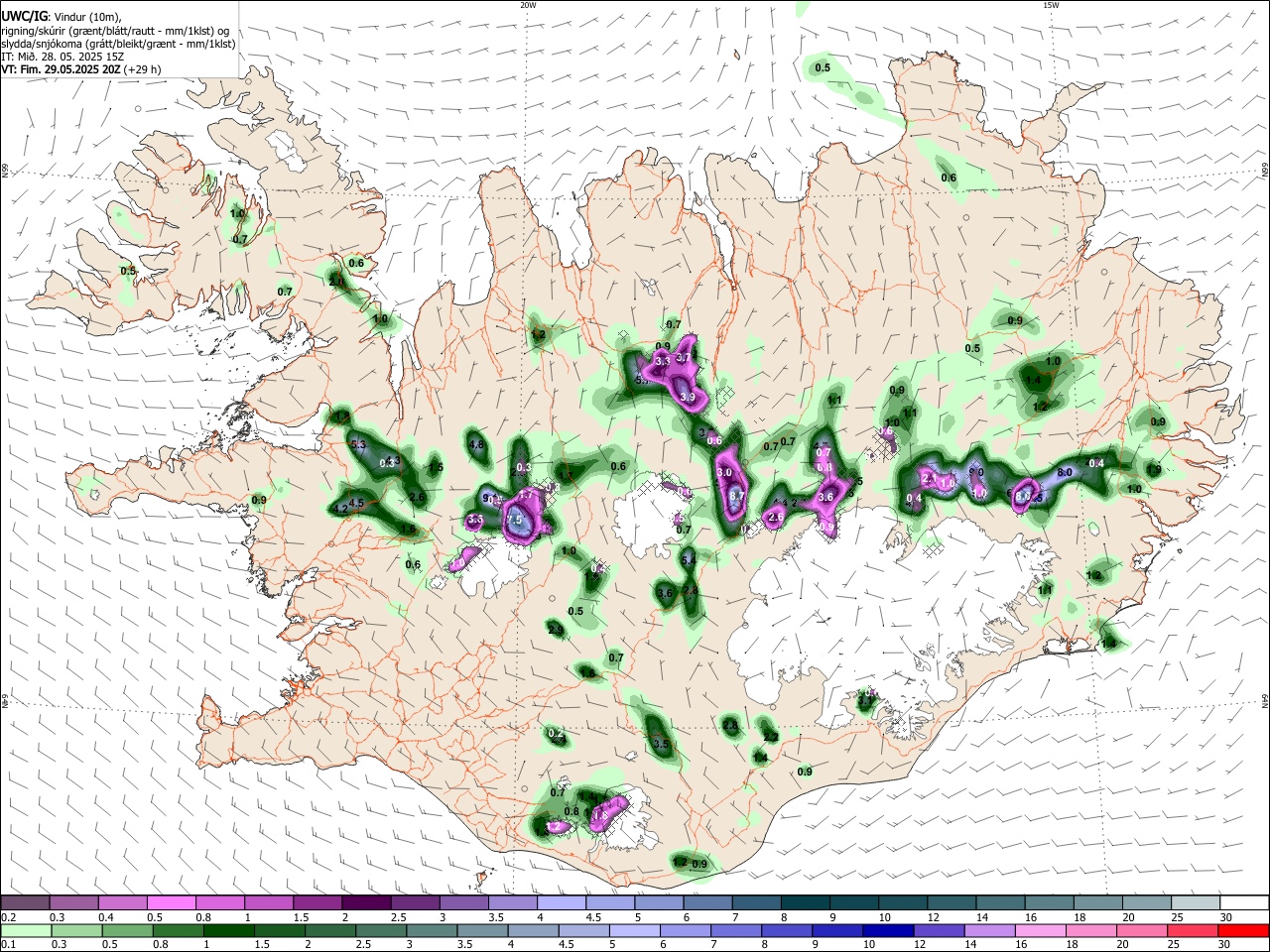Click the '(+29 h)' forecast offset
This screenshot has width=1270, height=952.
click(143, 69)
